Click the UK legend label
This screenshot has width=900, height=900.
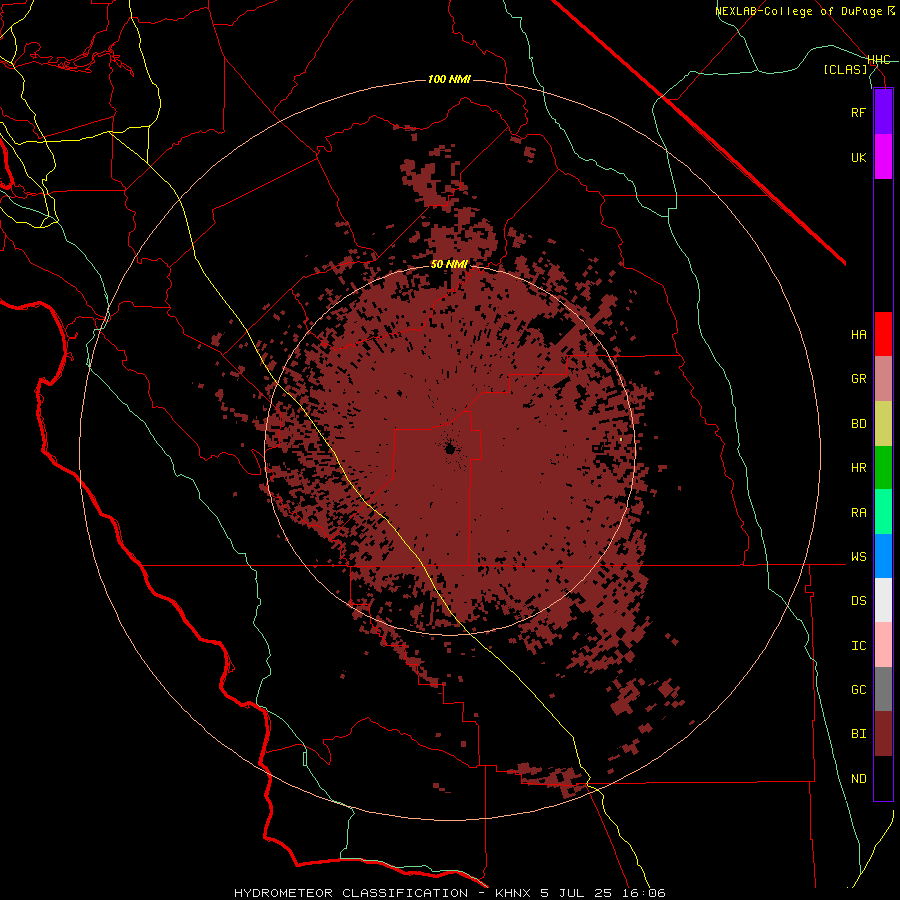coord(858,157)
